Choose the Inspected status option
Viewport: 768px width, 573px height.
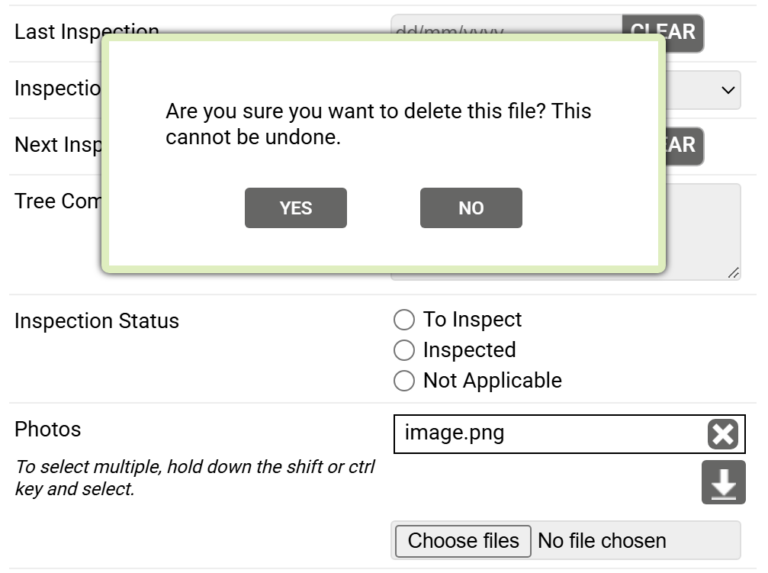click(404, 350)
